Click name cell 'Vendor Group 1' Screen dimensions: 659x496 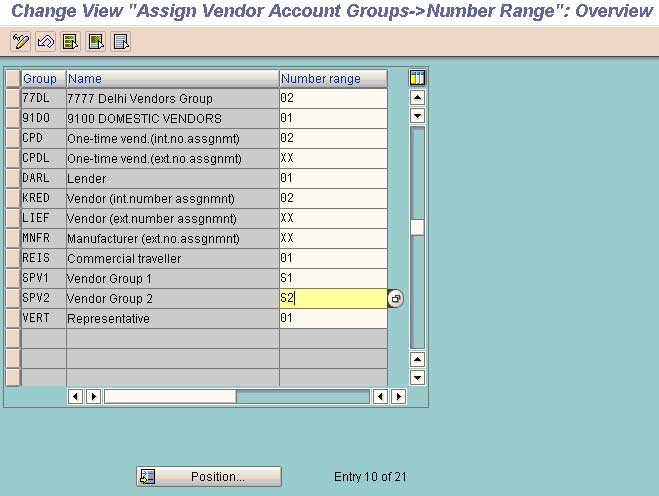[172, 278]
